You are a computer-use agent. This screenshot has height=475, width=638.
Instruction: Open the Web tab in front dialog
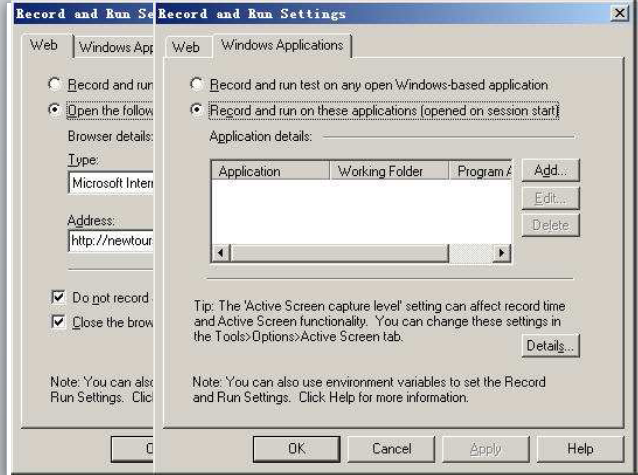coord(186,47)
